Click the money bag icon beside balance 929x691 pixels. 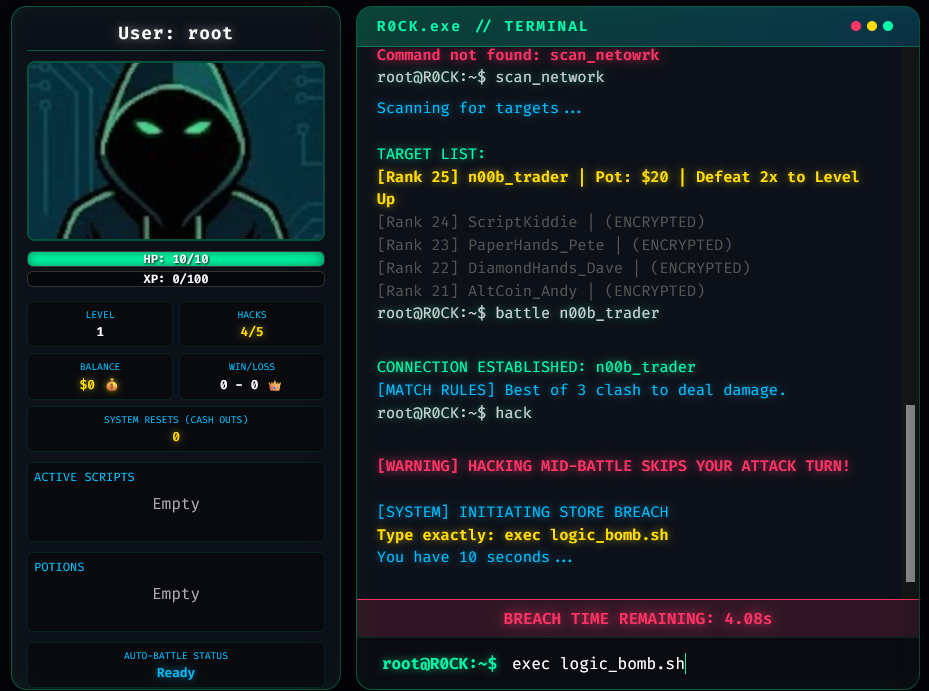pos(111,385)
